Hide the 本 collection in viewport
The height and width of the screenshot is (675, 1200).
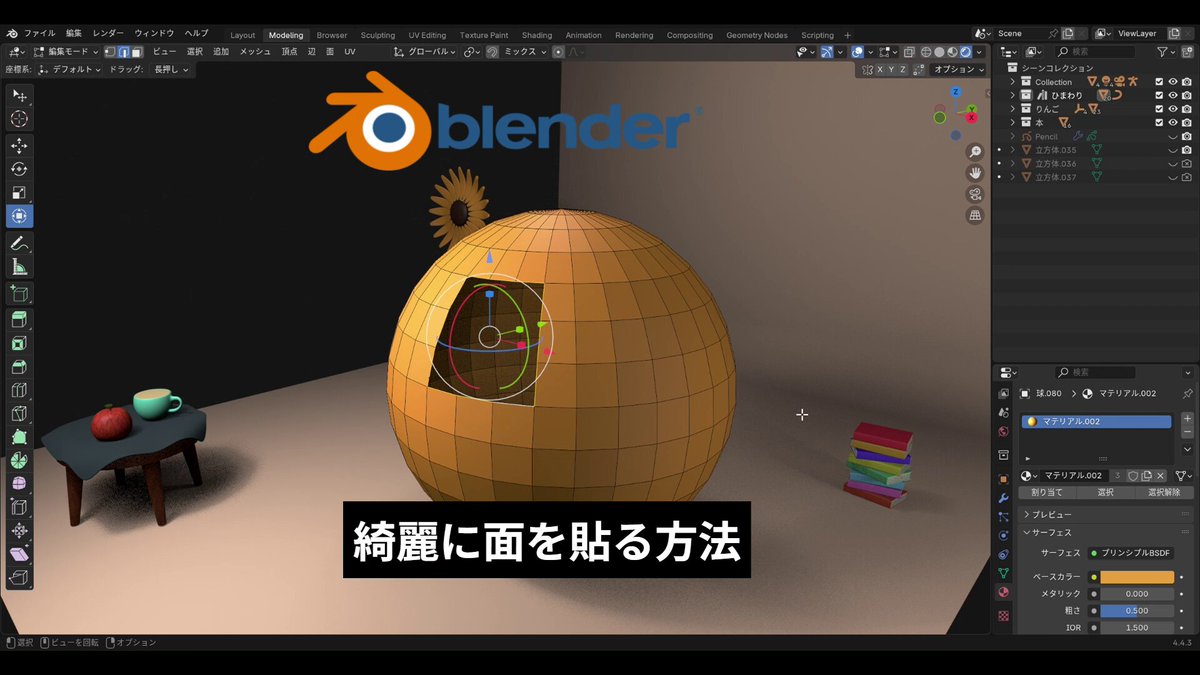point(1173,122)
